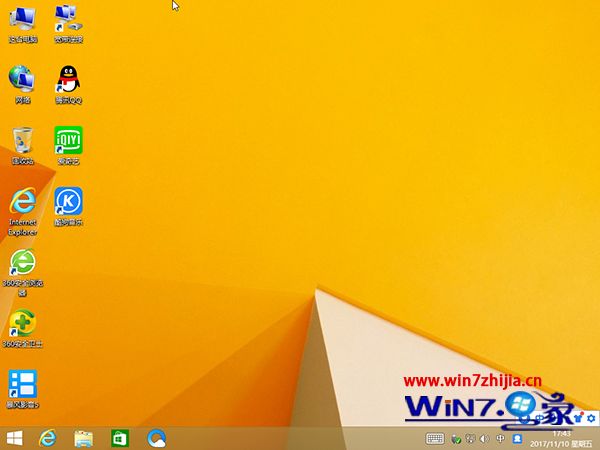
Task: Open Internet Explorer from the taskbar
Action: [x=47, y=438]
